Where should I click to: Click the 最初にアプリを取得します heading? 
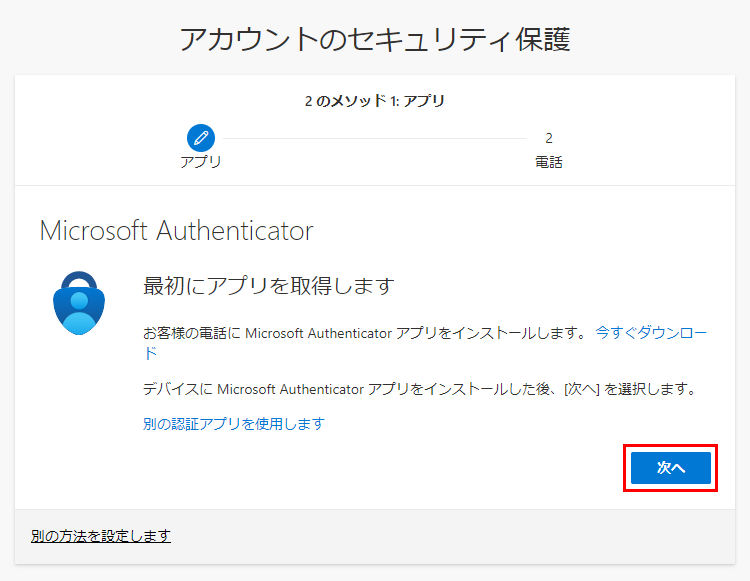point(269,286)
